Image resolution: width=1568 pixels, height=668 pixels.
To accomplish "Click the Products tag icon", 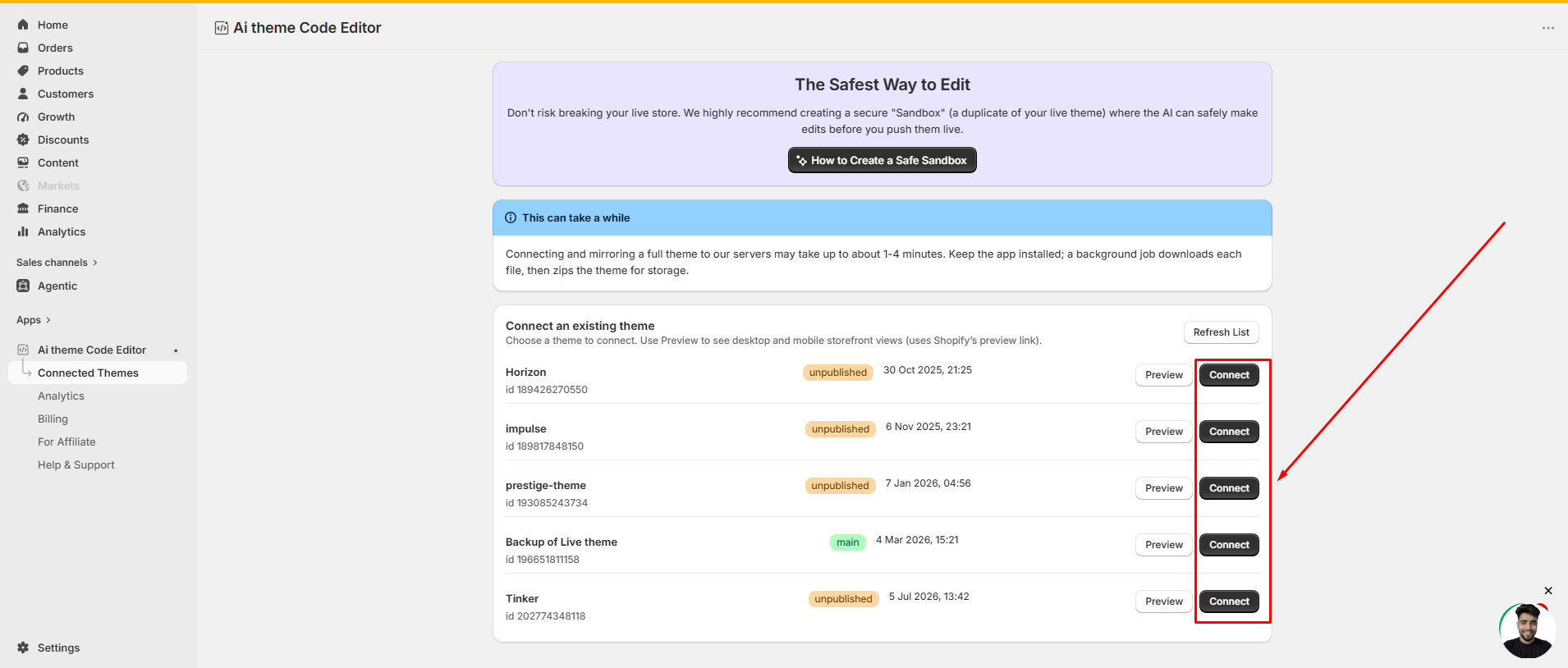I will coord(23,71).
